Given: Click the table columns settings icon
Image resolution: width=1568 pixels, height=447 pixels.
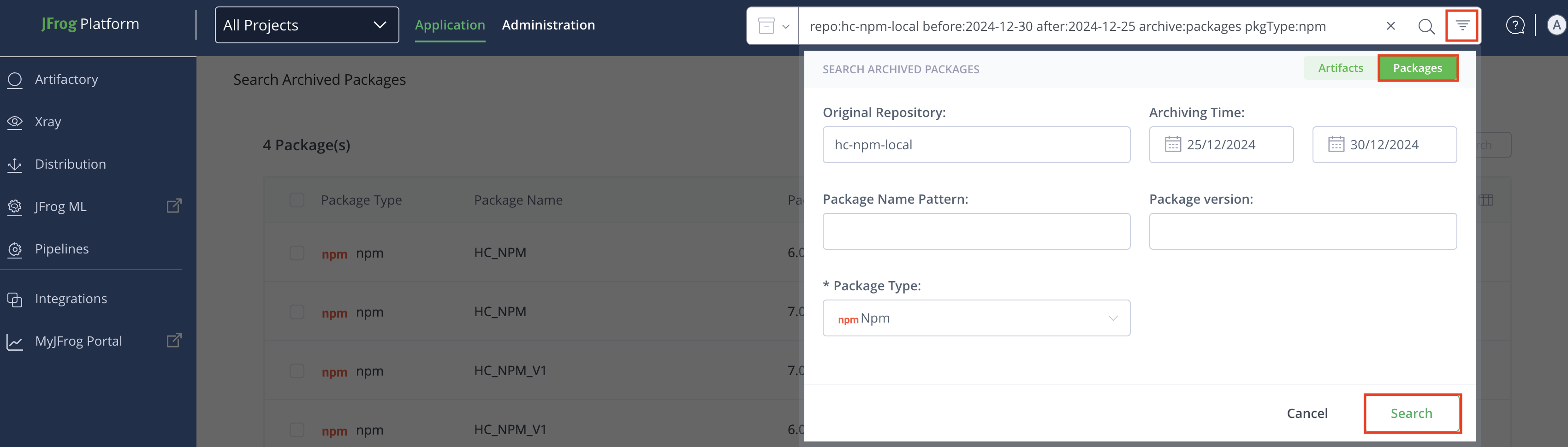Looking at the screenshot, I should point(1486,200).
